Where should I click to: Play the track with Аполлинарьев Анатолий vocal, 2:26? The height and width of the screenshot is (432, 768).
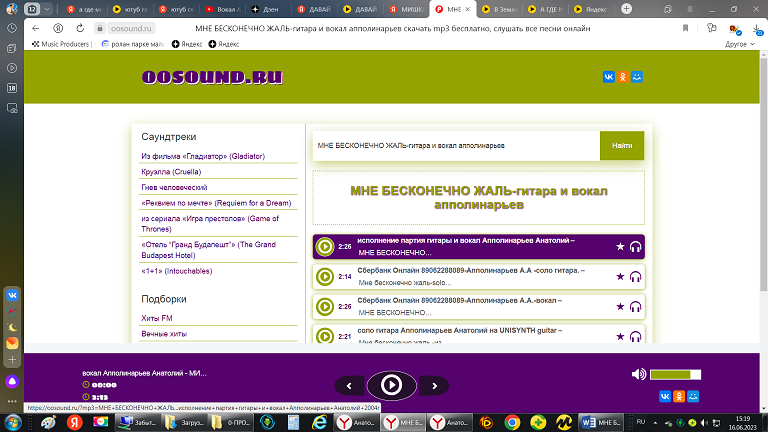coord(325,246)
